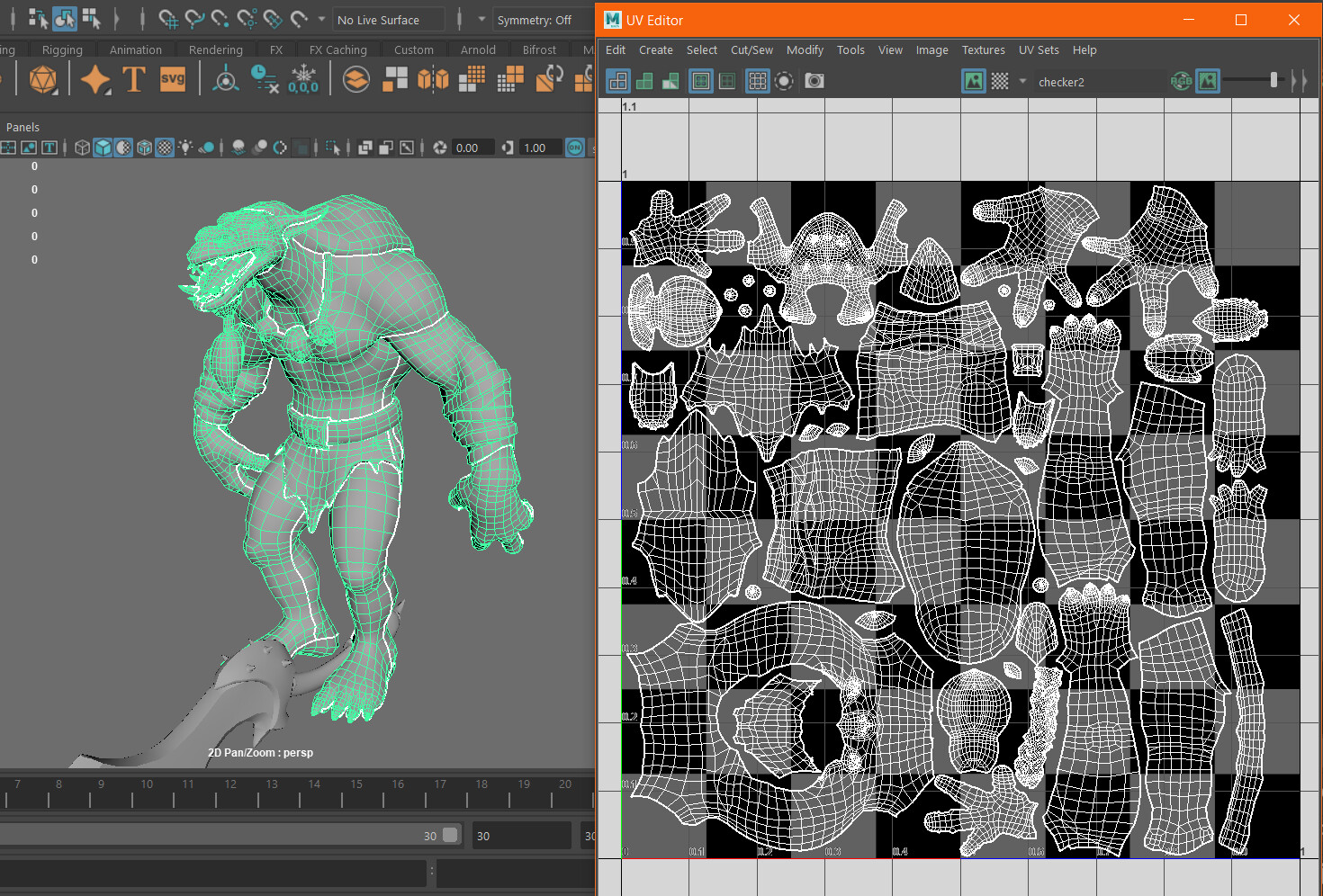Viewport: 1323px width, 896px height.
Task: Open the Panels menu in viewport
Action: coord(22,127)
